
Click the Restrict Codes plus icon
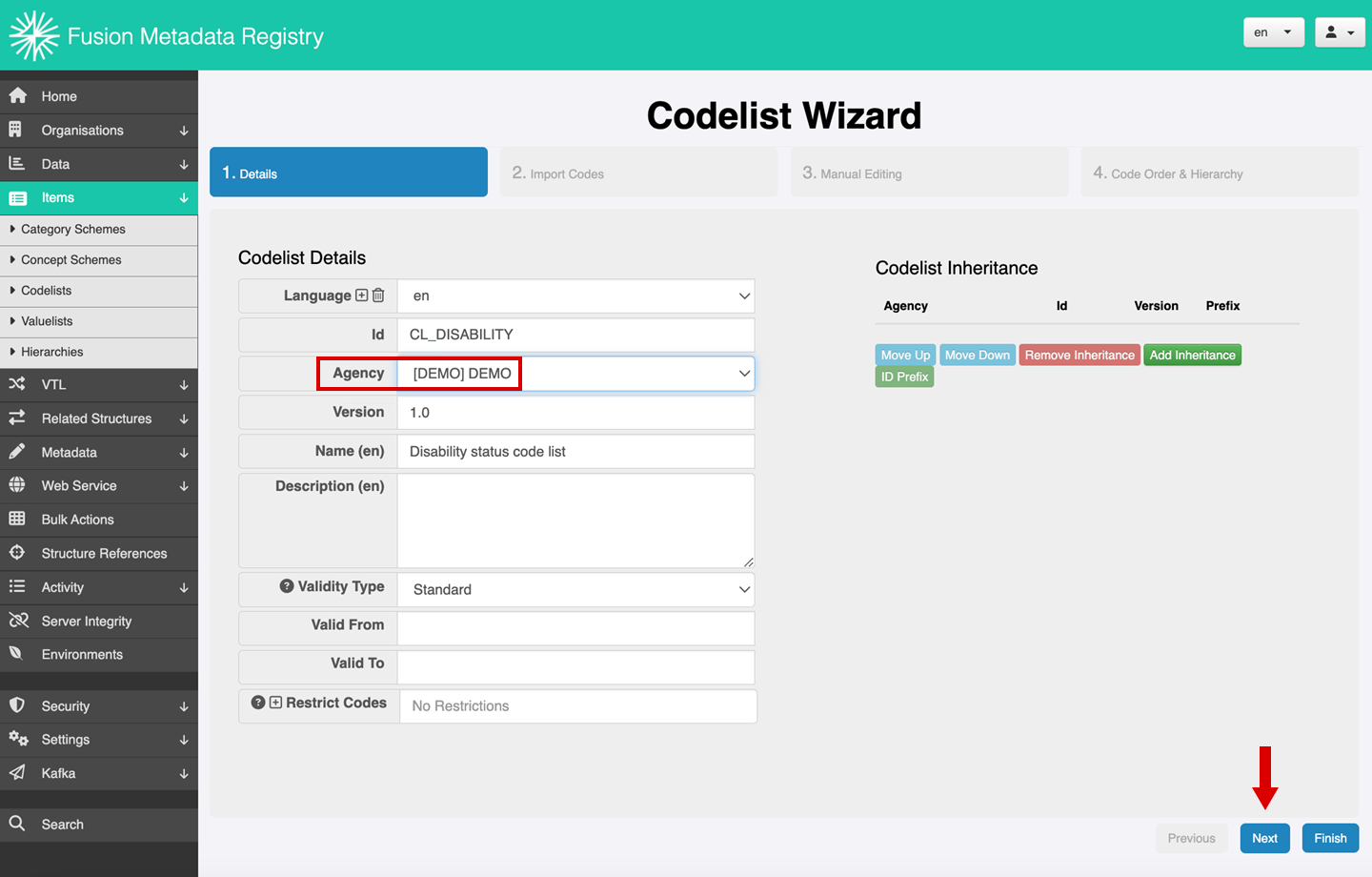[x=275, y=703]
